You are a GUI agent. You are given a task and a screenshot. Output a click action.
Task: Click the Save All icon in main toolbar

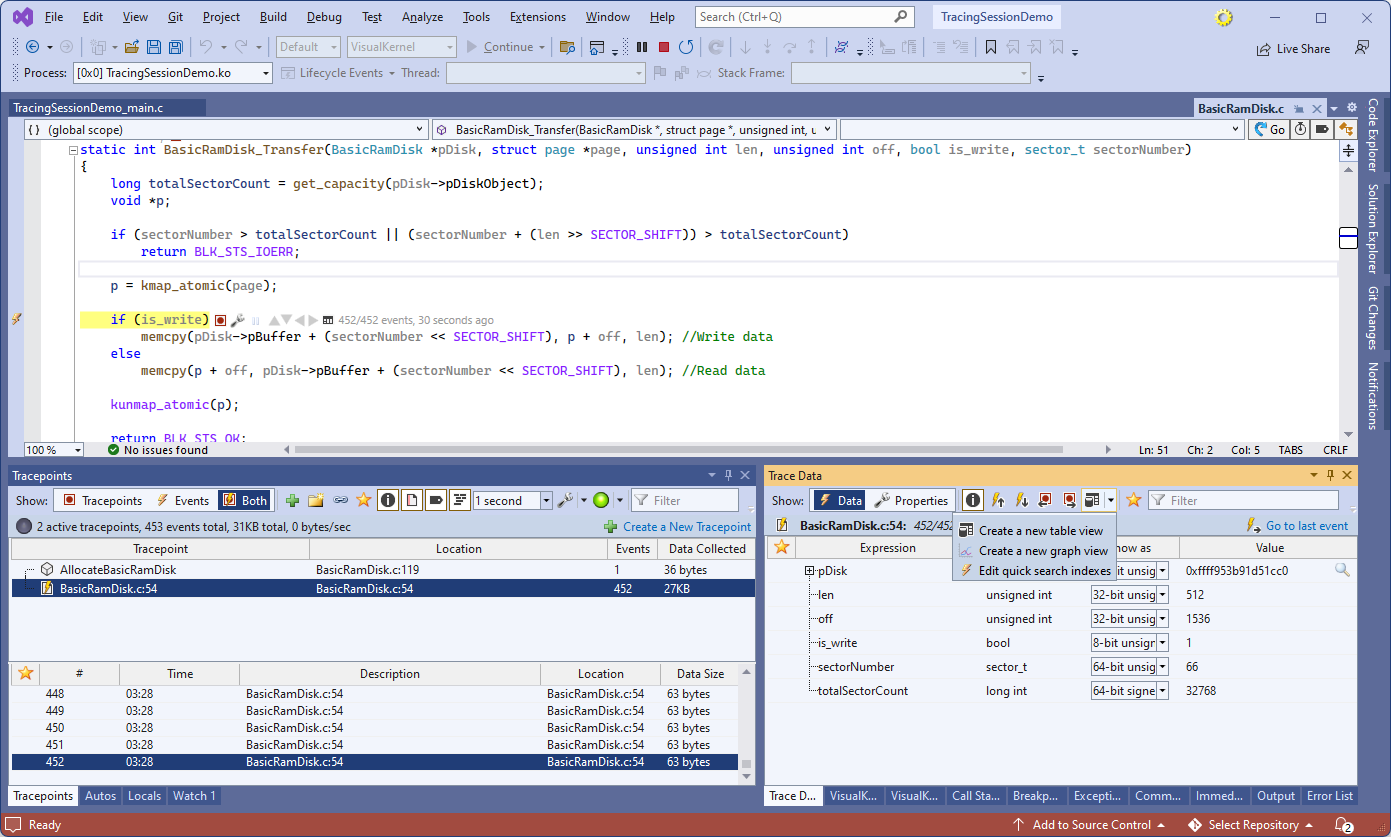point(176,47)
